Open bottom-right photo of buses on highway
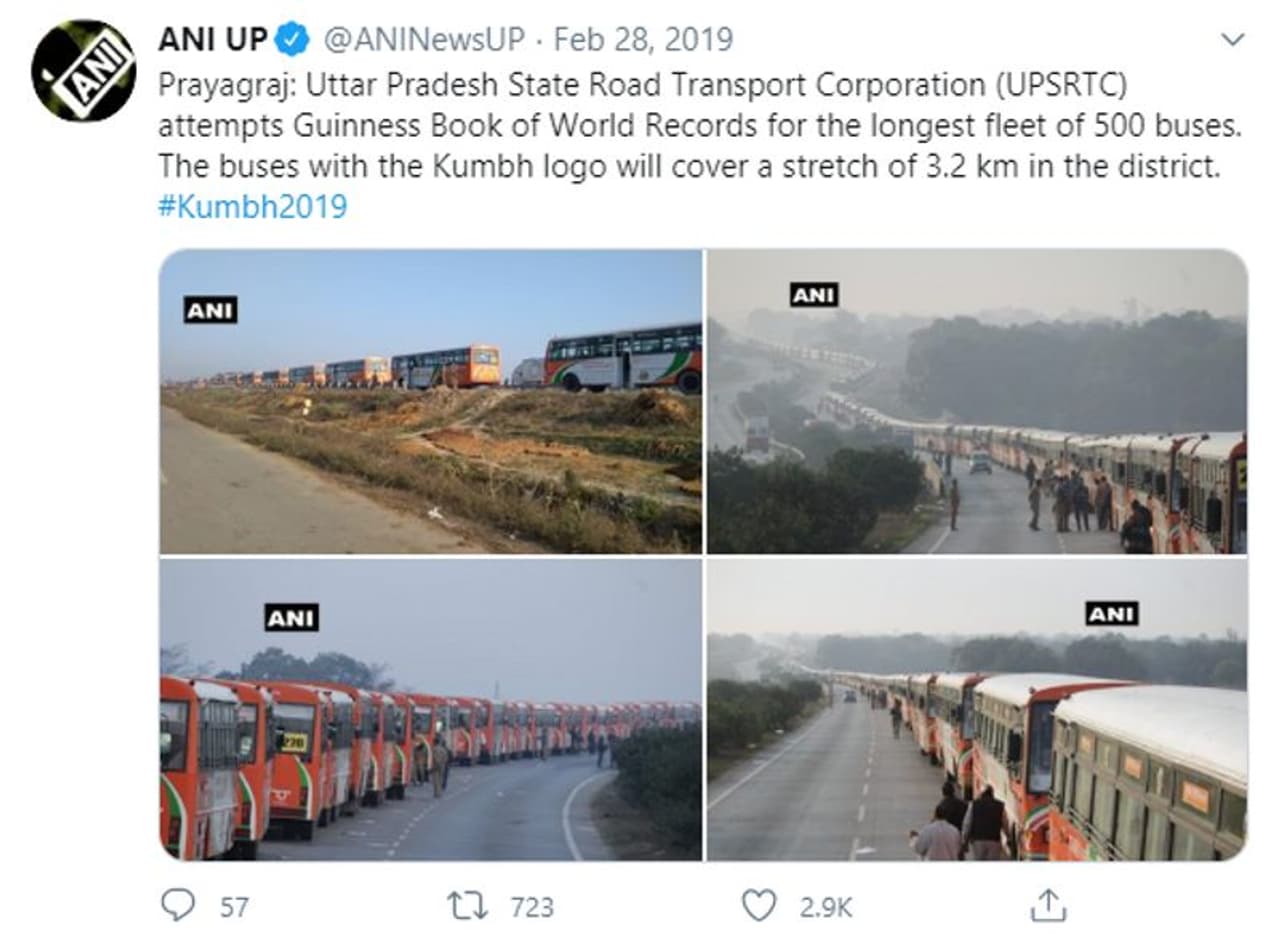1280x946 pixels. pos(977,709)
